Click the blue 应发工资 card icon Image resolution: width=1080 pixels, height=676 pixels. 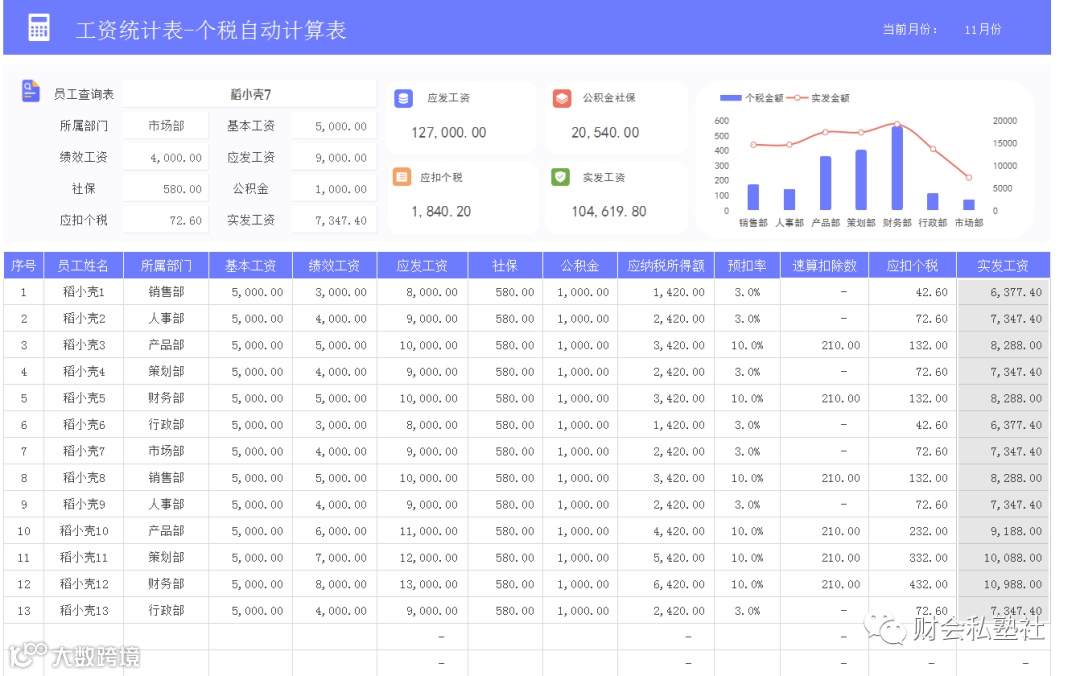(x=403, y=99)
